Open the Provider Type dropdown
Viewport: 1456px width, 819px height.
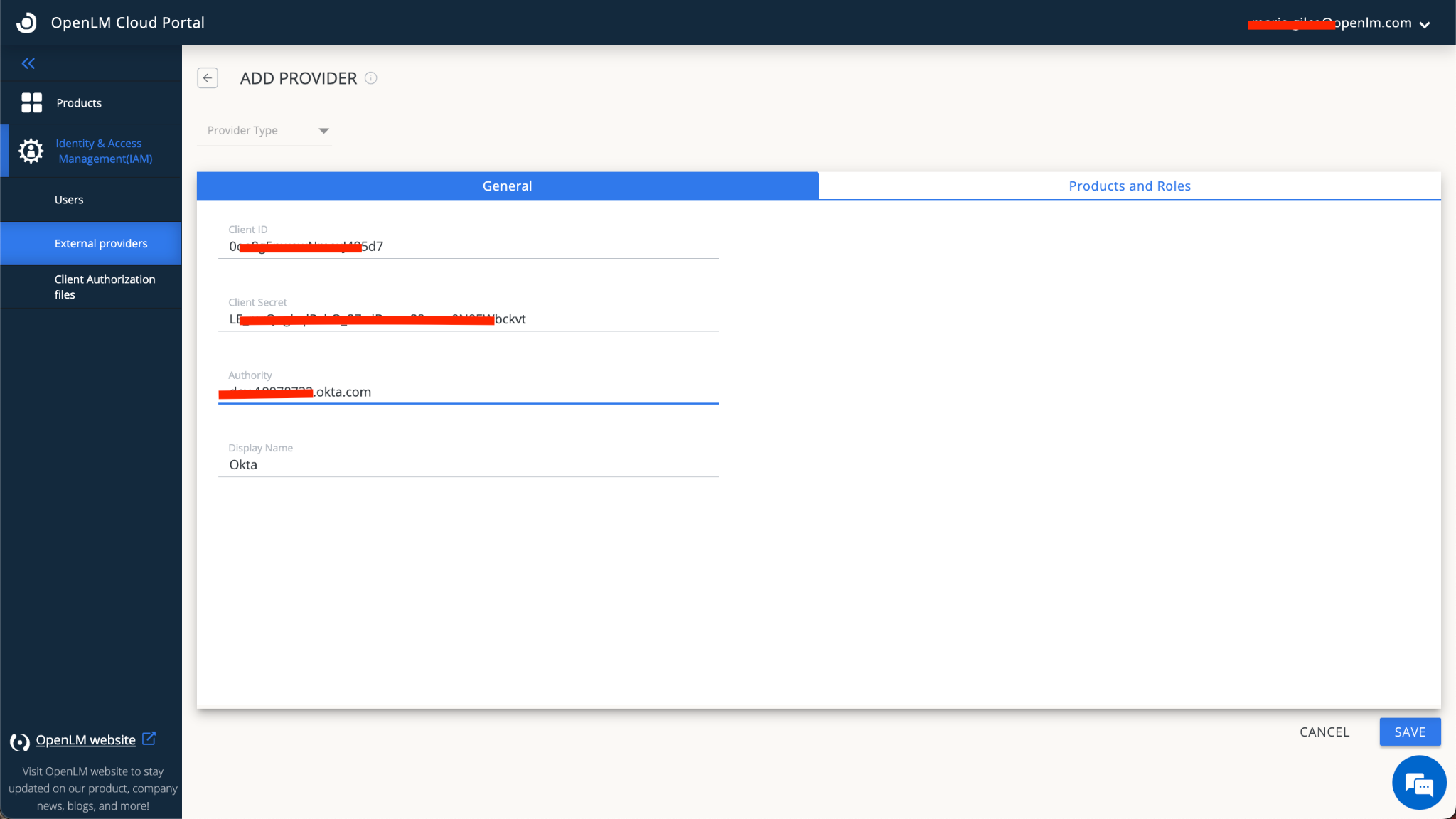pyautogui.click(x=264, y=131)
